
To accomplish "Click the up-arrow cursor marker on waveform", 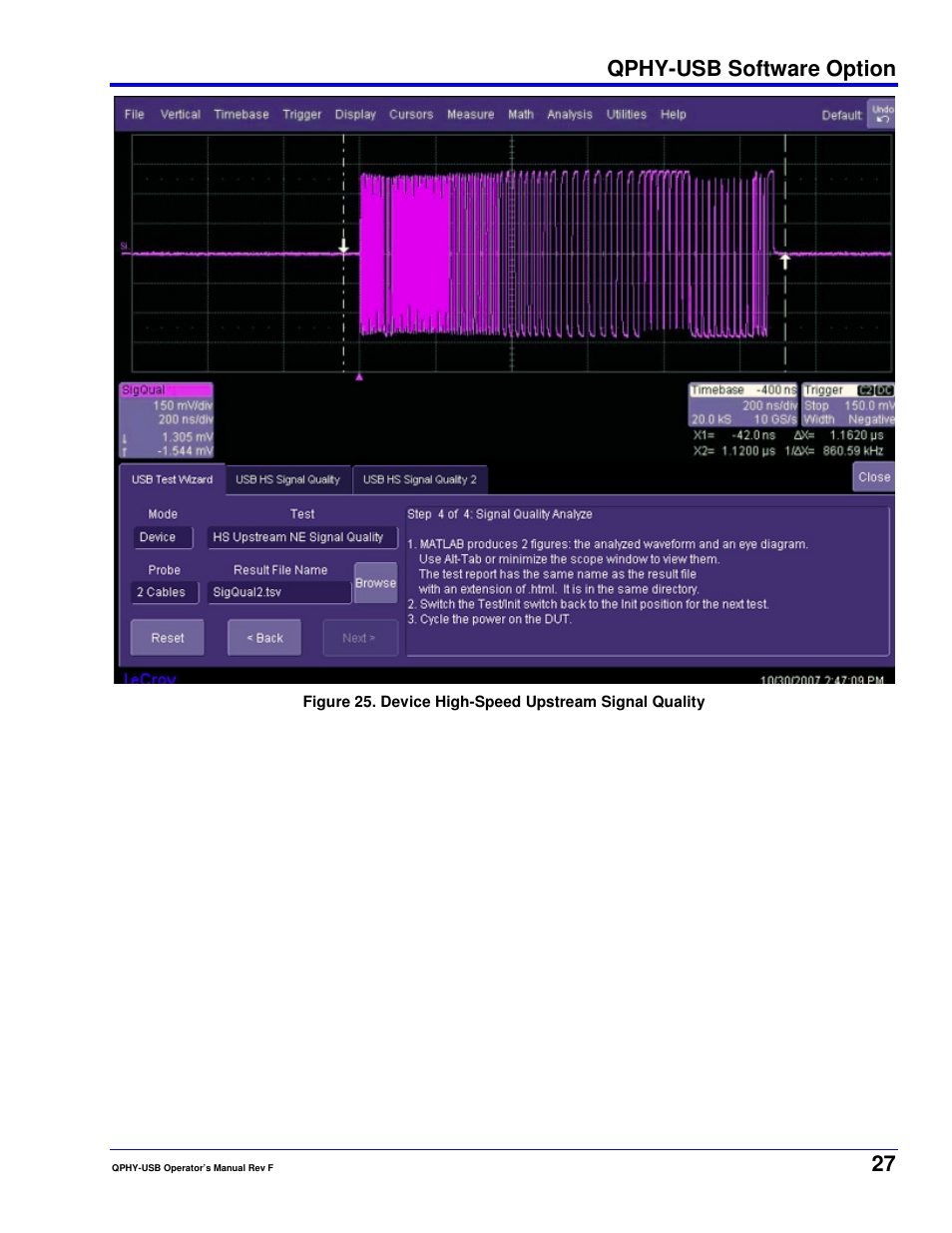I will coord(785,262).
